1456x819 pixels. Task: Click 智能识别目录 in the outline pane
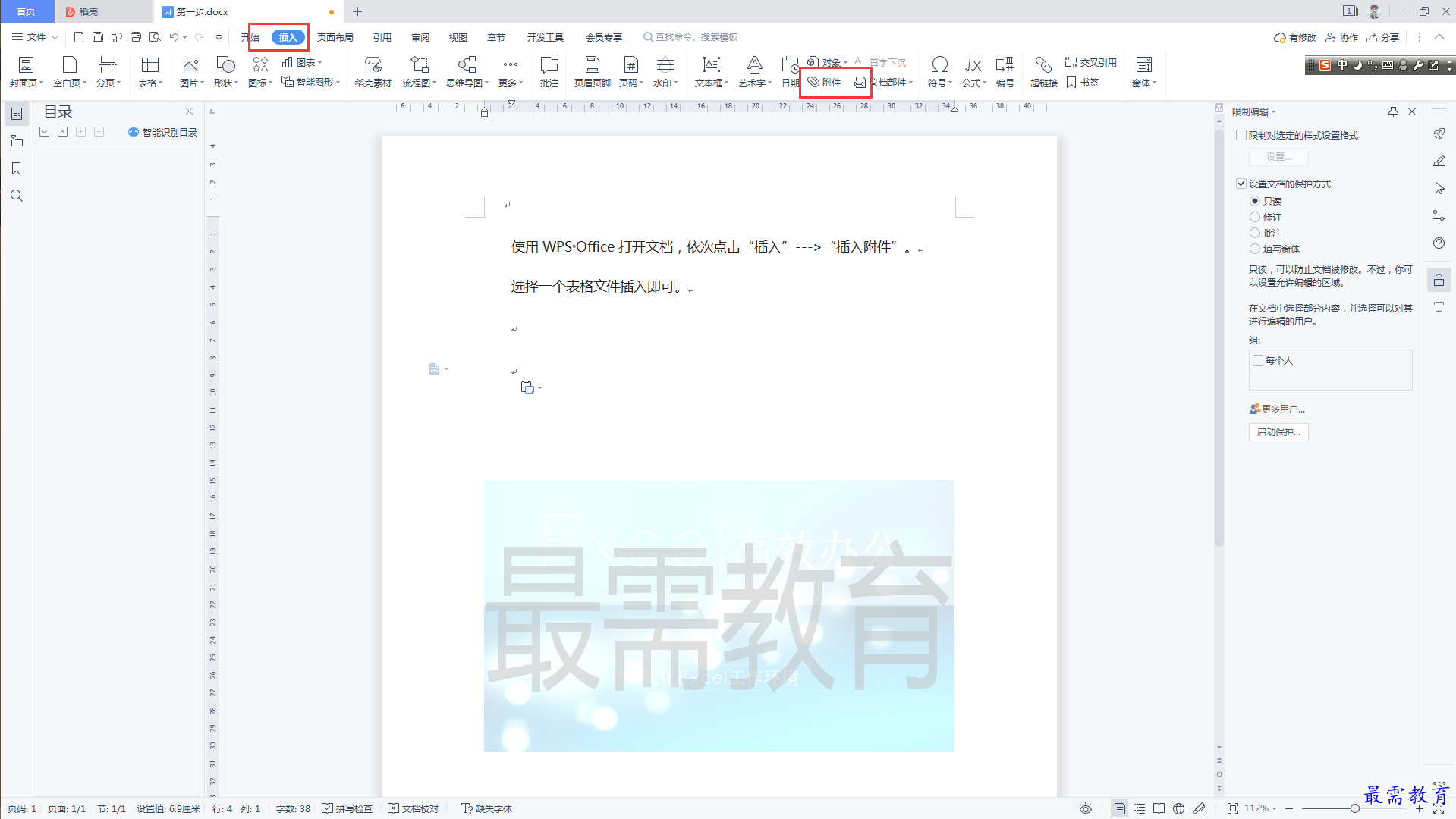tap(162, 132)
